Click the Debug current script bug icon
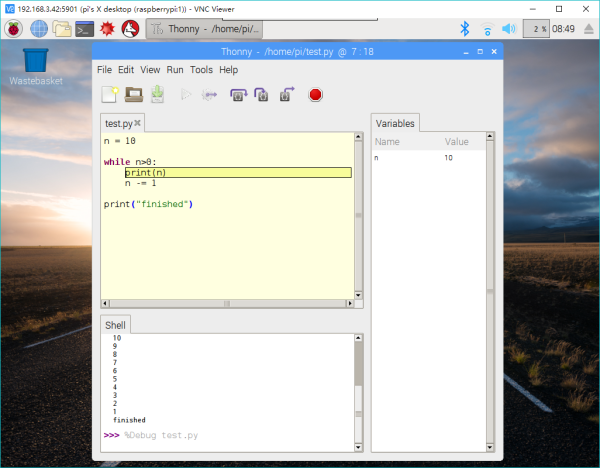This screenshot has height=468, width=600. pos(209,95)
